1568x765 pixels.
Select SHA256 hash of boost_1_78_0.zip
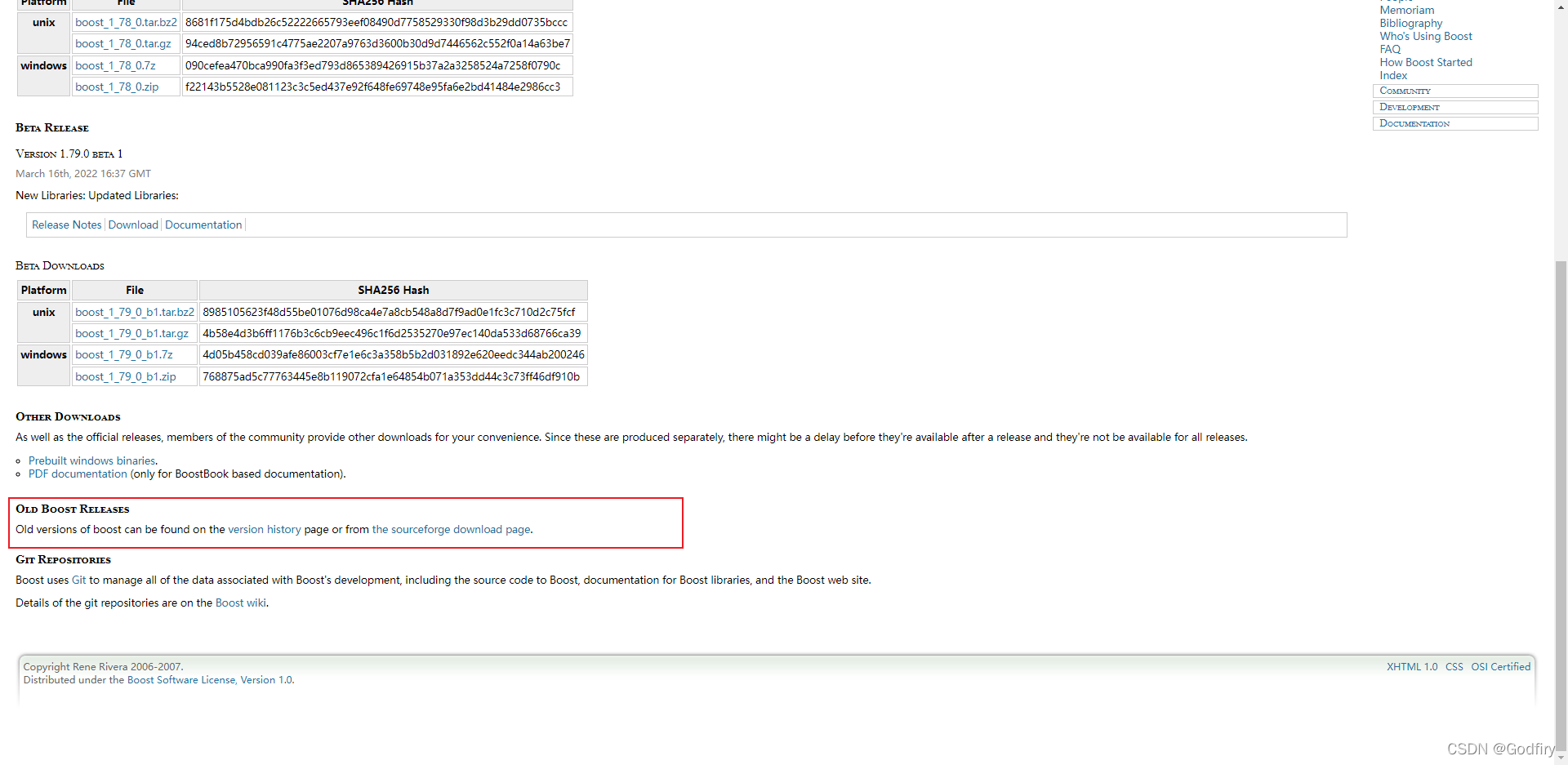[372, 87]
